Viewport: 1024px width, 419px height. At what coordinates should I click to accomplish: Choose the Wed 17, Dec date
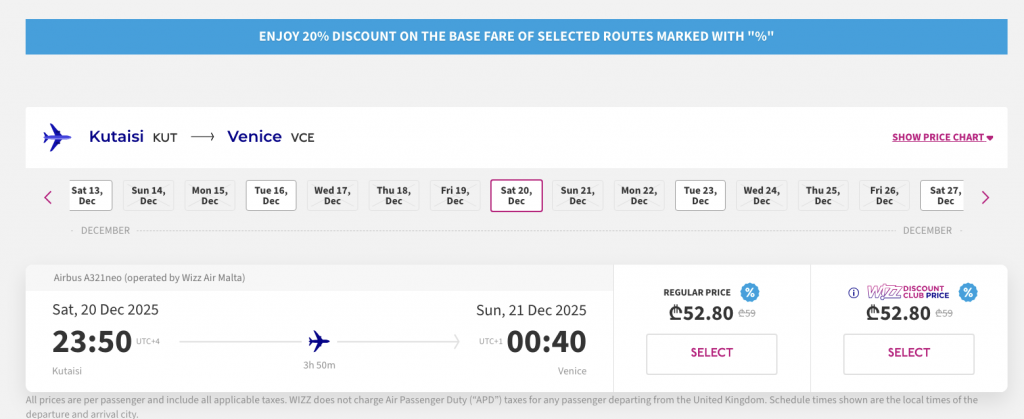332,195
